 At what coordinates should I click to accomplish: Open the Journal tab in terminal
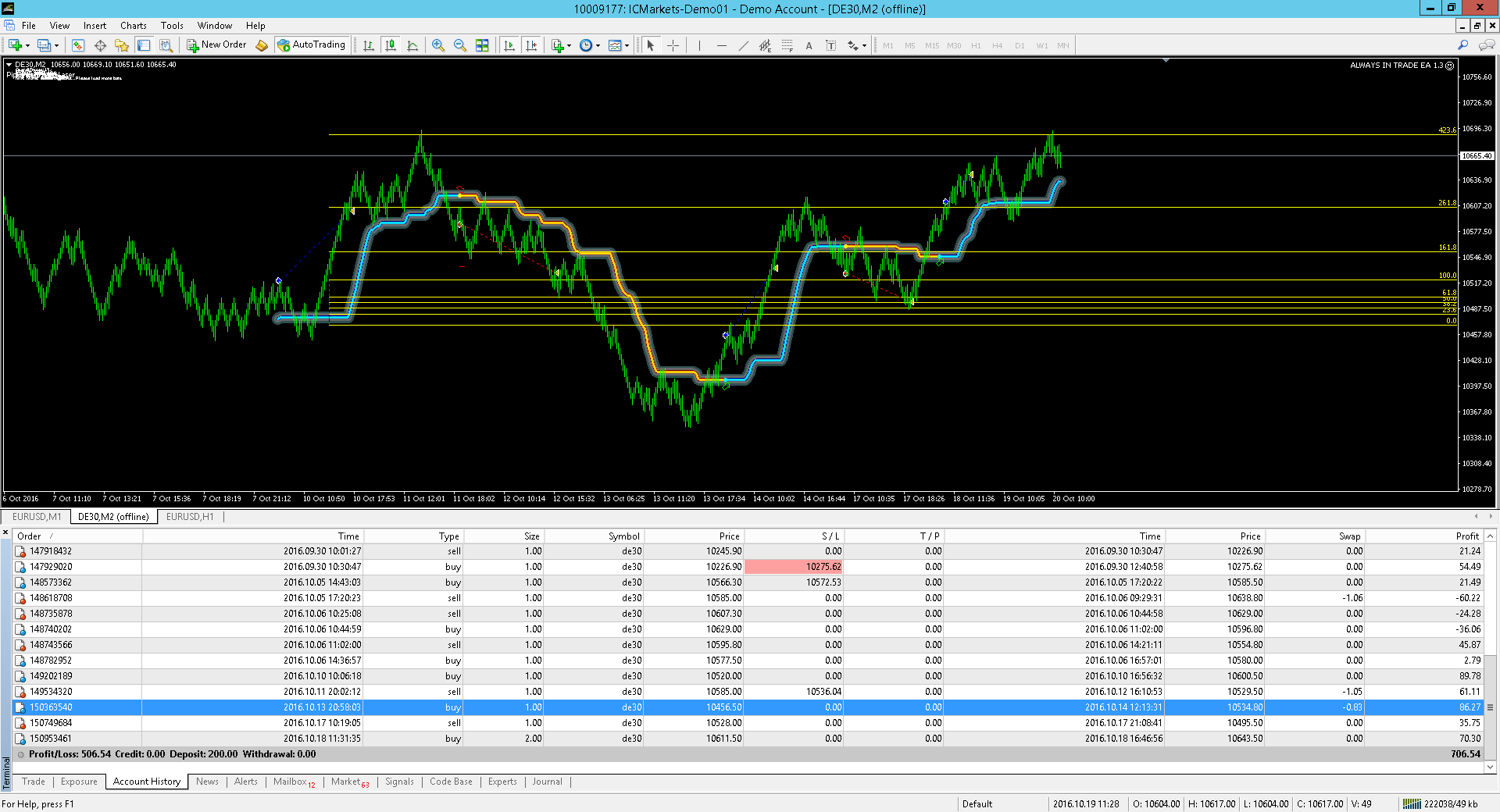click(547, 782)
